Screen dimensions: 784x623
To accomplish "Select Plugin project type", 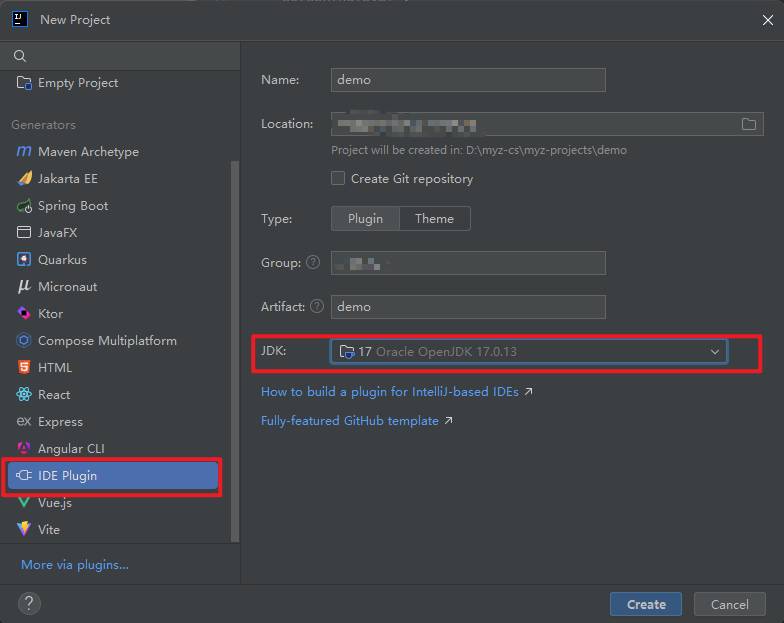I will tap(366, 218).
